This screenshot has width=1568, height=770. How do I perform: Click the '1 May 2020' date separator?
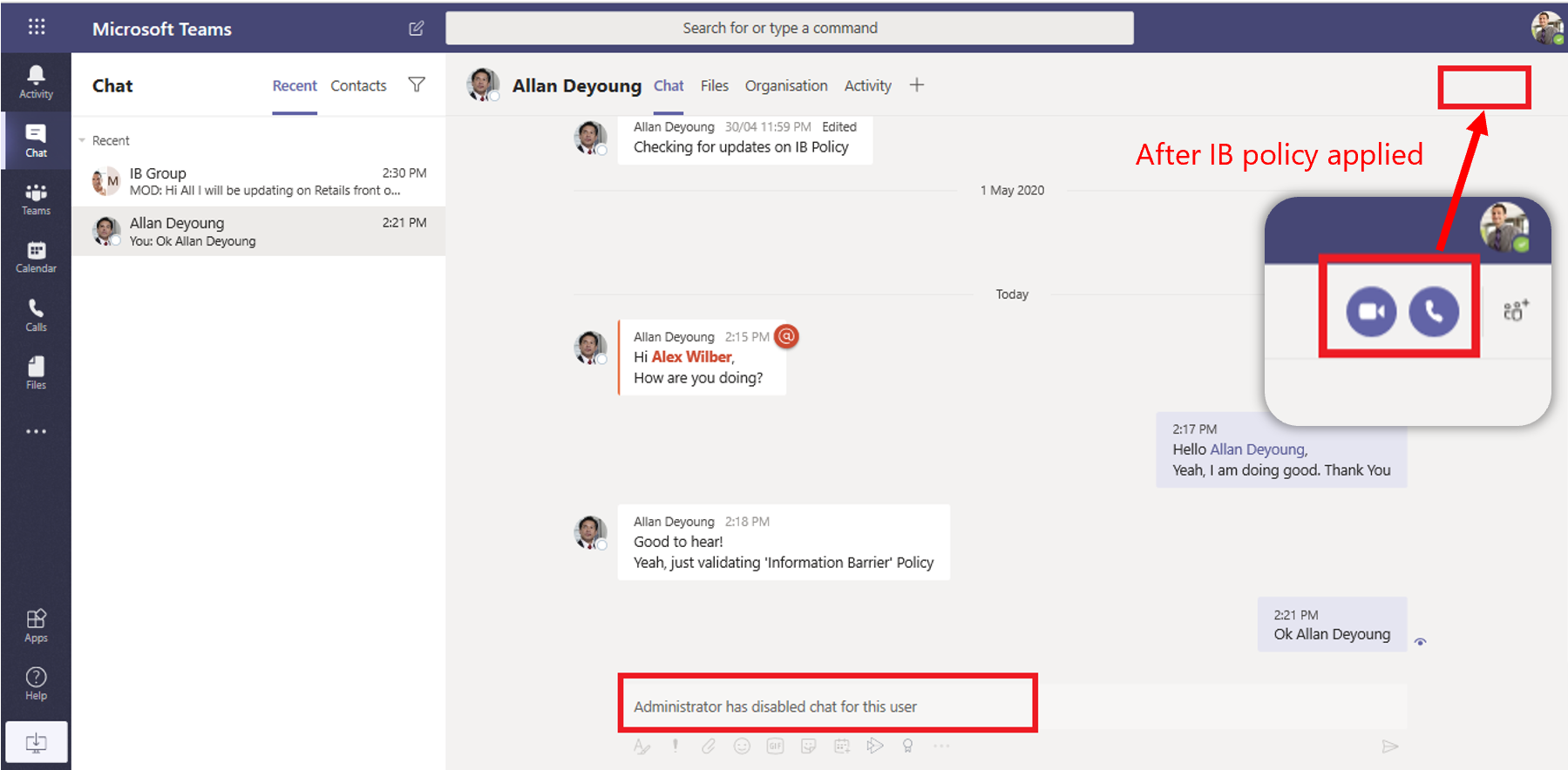(x=1012, y=190)
